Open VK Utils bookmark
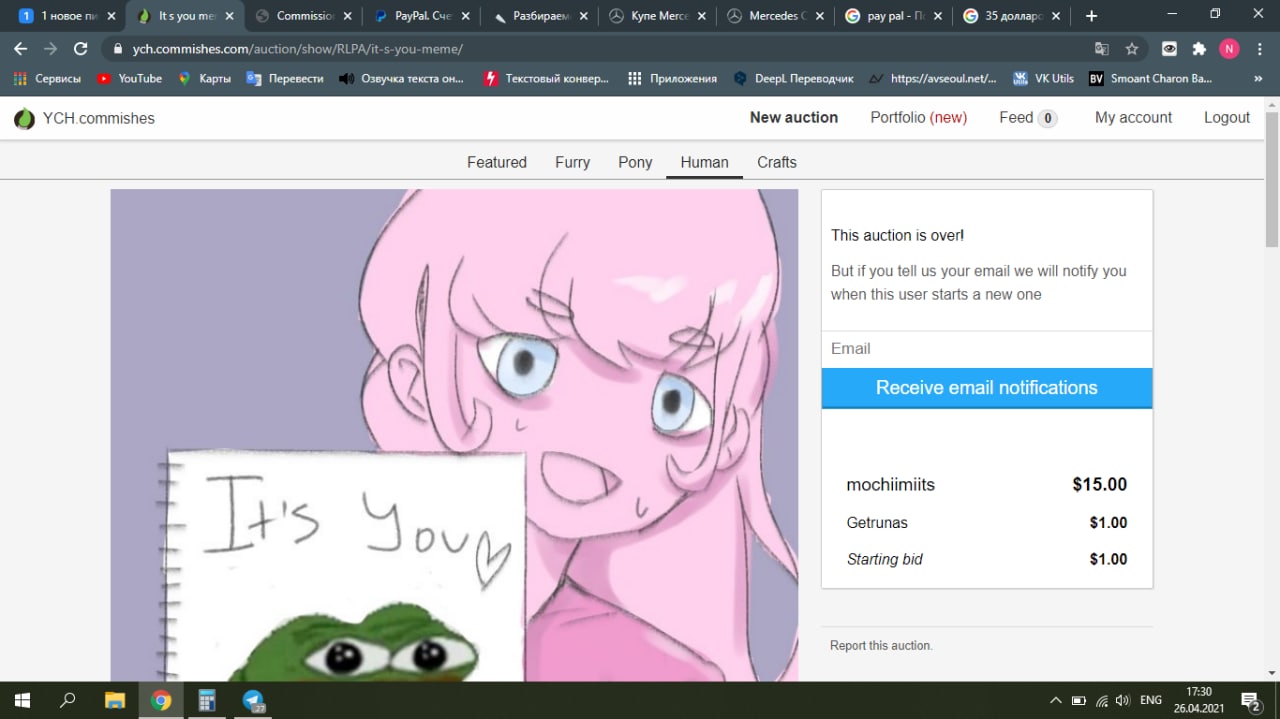Screen dimensions: 1280x719 click(1043, 78)
